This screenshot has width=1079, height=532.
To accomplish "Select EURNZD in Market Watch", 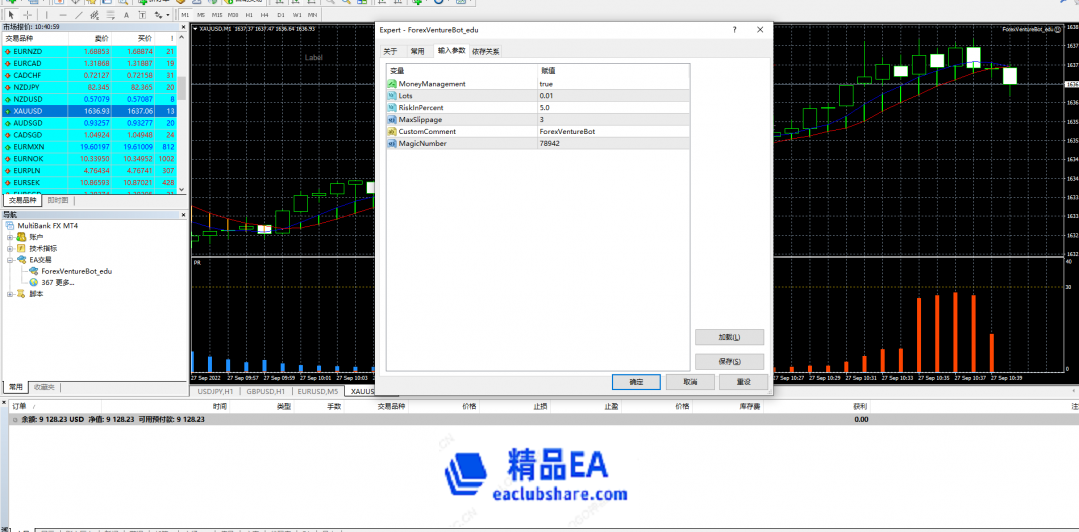I will 89,51.
